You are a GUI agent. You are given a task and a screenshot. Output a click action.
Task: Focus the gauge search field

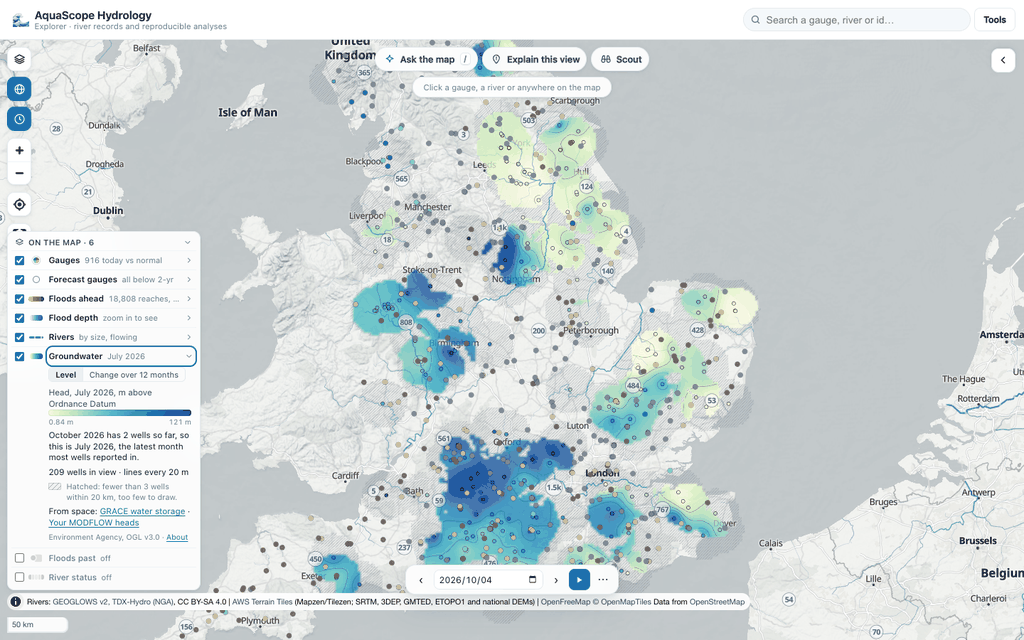[x=856, y=20]
